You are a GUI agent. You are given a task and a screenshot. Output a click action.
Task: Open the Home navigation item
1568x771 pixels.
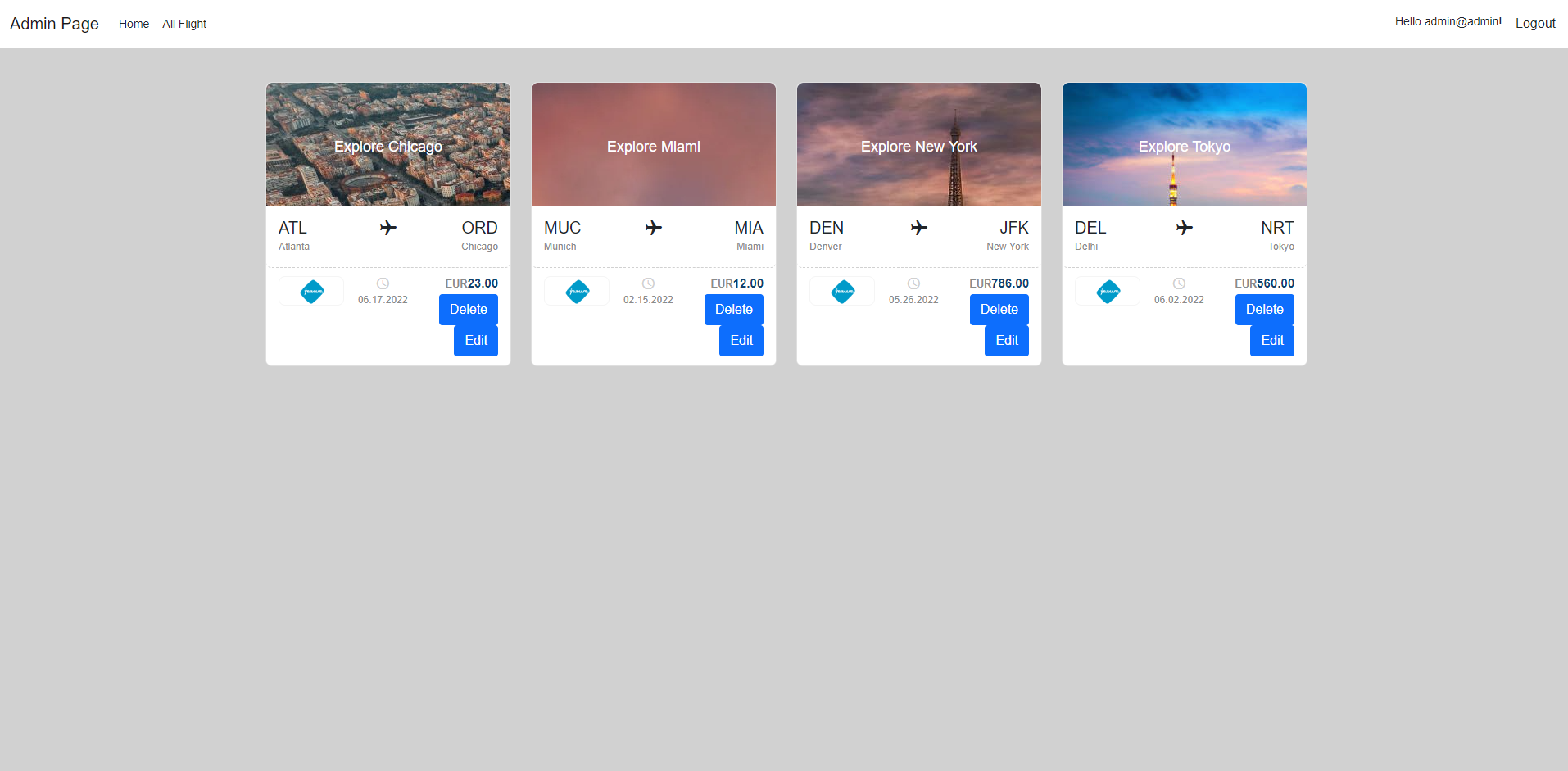(134, 23)
